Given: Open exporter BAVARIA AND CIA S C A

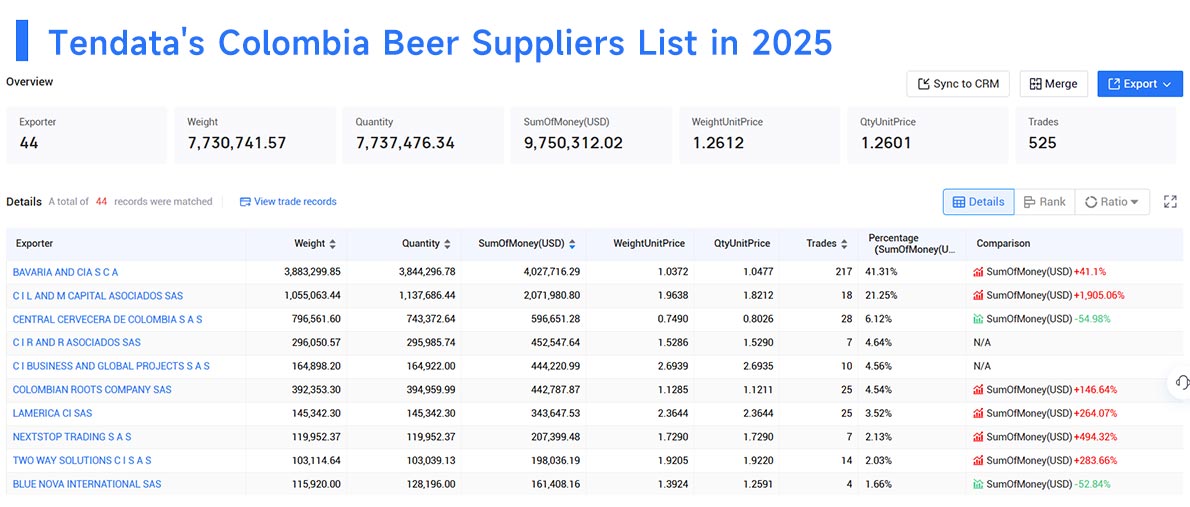Looking at the screenshot, I should [x=65, y=272].
